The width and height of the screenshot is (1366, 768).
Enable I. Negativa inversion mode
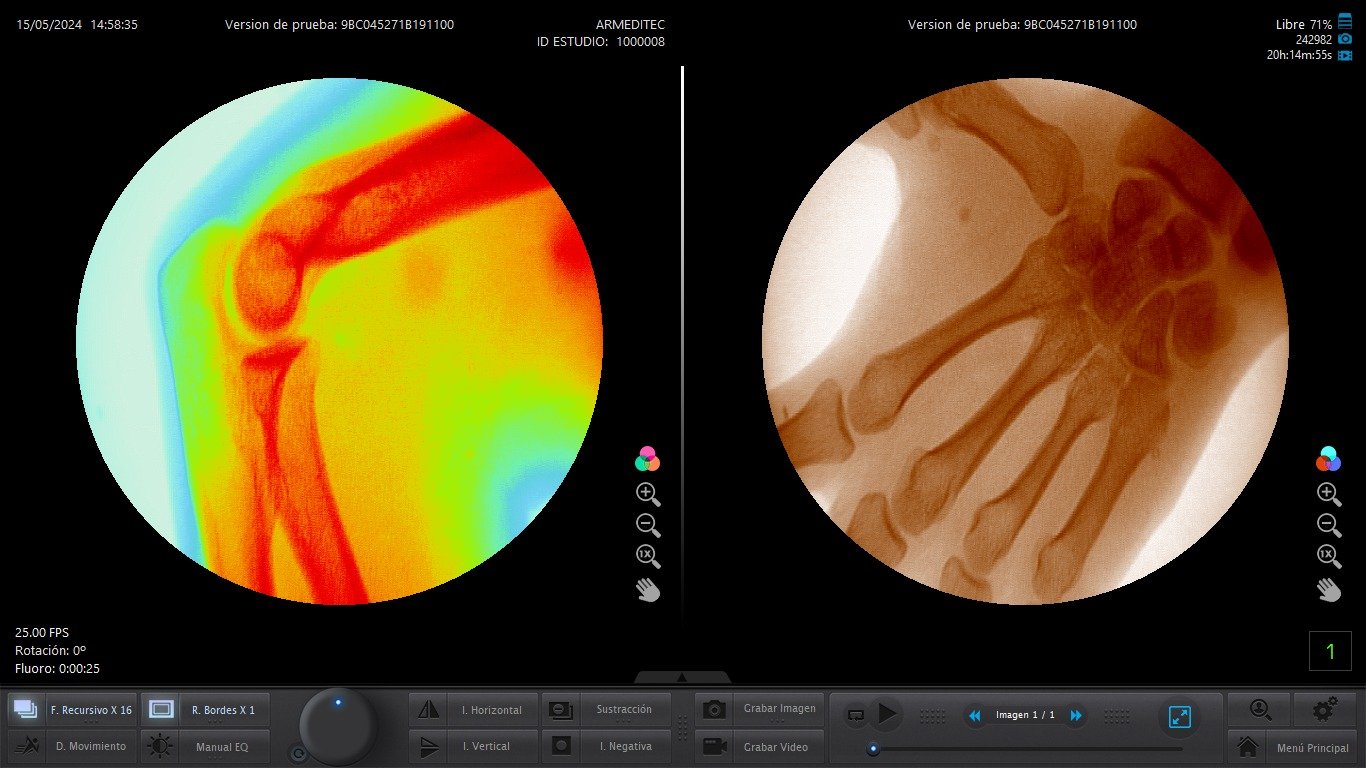(626, 746)
